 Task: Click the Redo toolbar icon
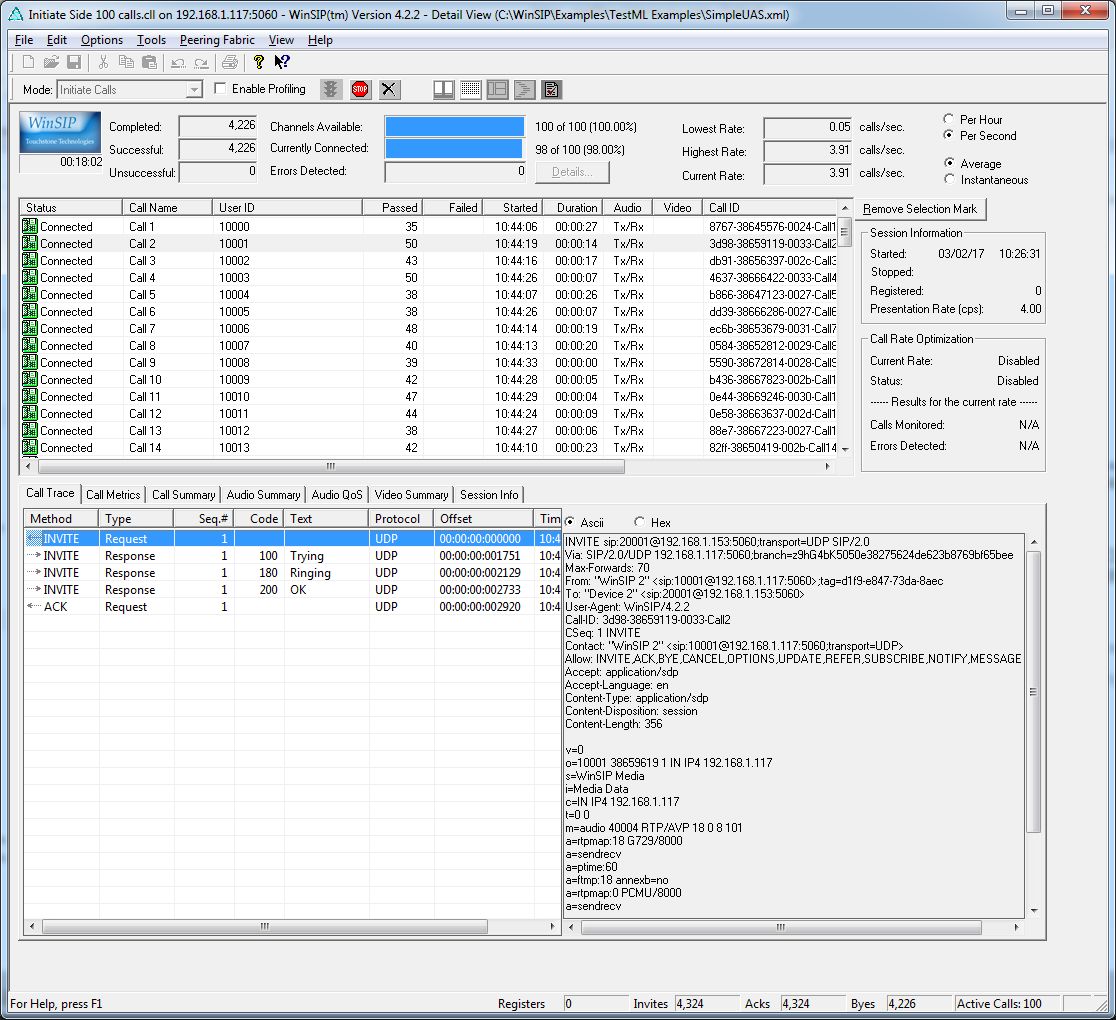tap(201, 63)
